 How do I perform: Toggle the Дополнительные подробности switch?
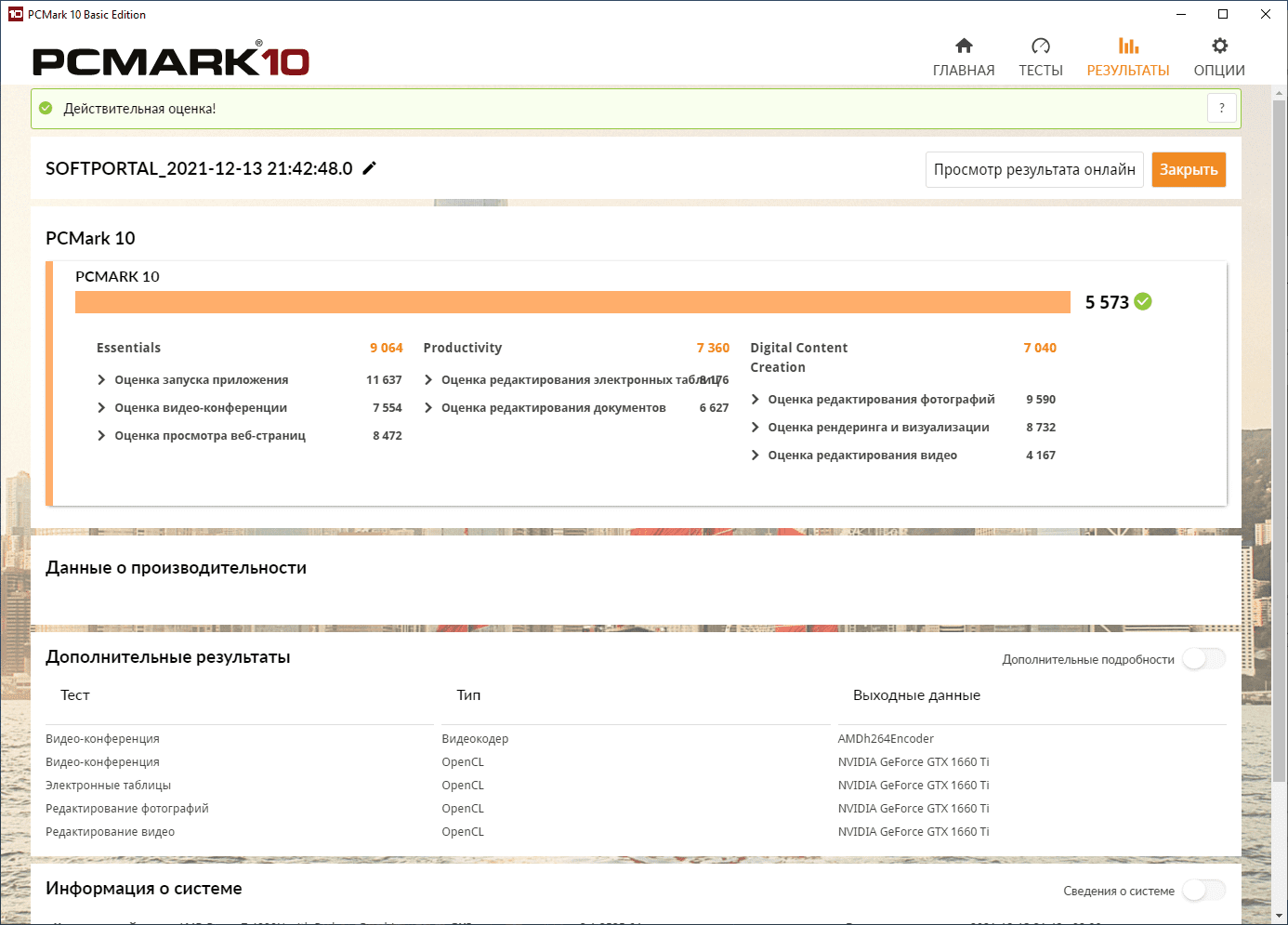(1203, 659)
